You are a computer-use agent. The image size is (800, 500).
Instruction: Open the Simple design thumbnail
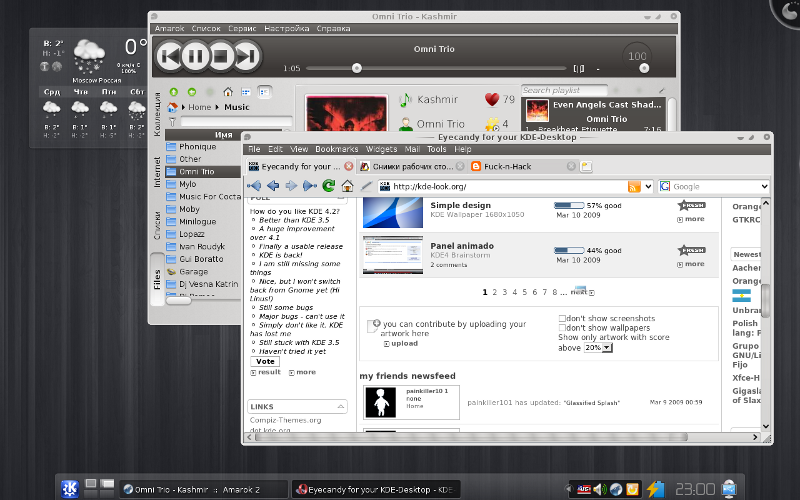pyautogui.click(x=393, y=213)
